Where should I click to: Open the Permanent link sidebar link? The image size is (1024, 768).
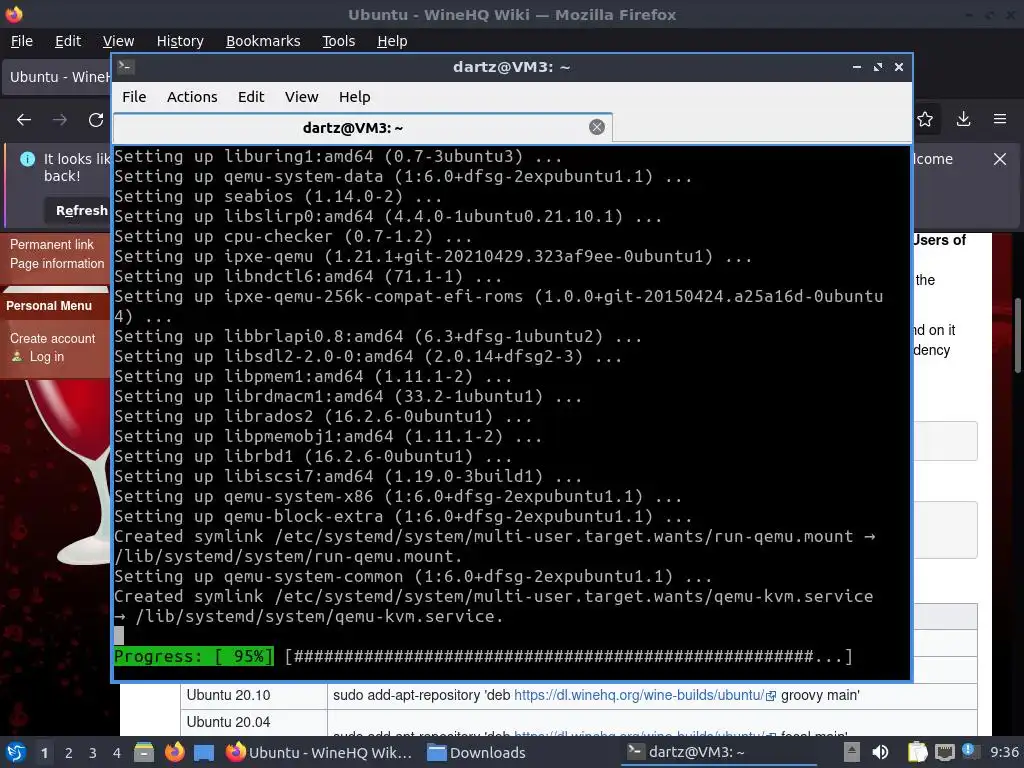click(x=52, y=244)
